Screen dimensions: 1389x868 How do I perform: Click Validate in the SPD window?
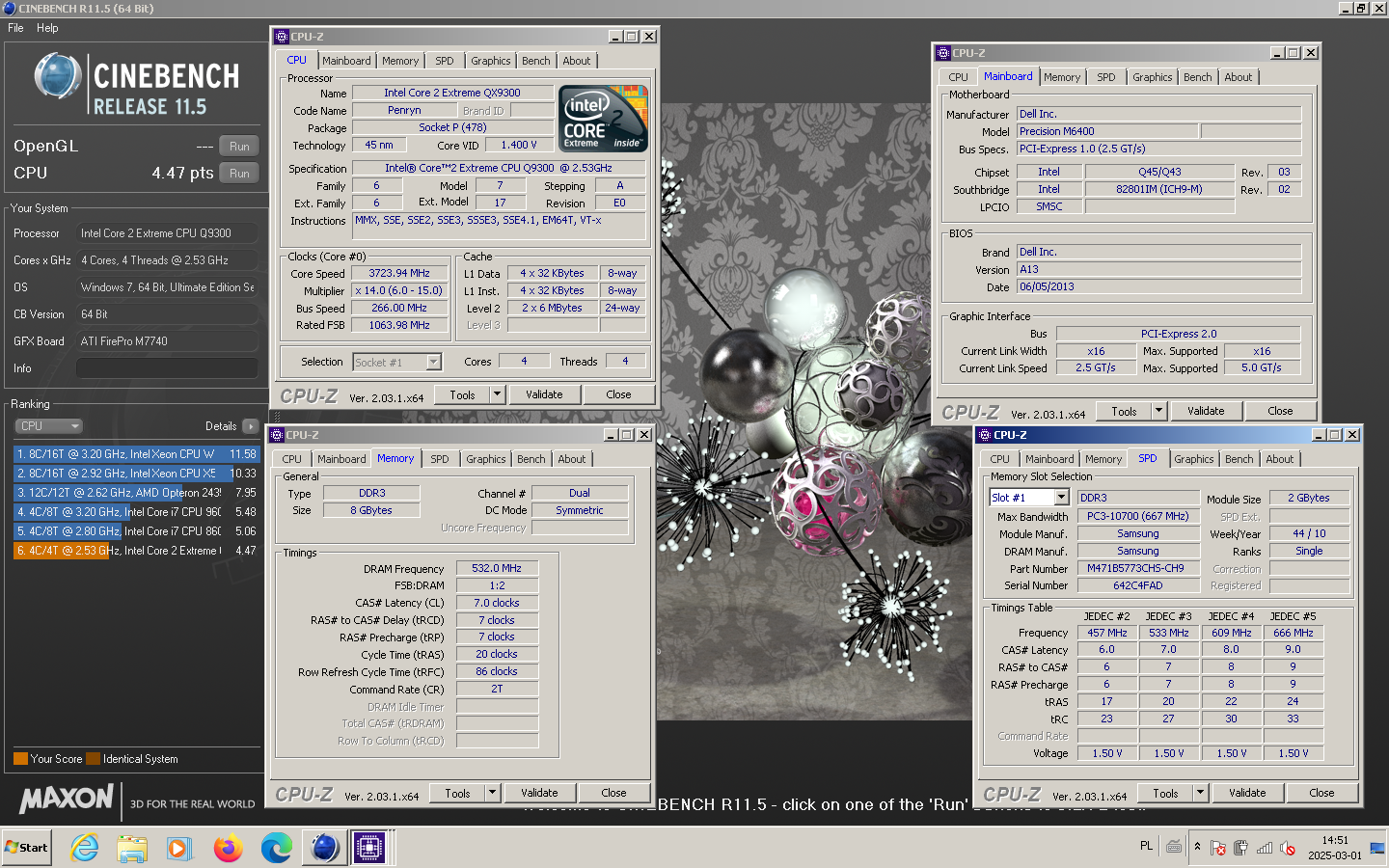pos(1247,793)
